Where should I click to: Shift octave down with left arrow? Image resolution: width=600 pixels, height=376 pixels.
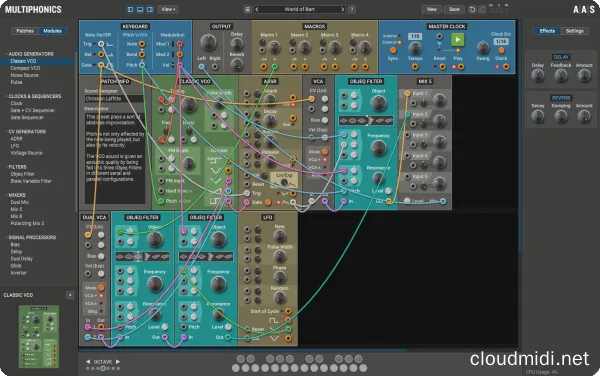point(88,361)
